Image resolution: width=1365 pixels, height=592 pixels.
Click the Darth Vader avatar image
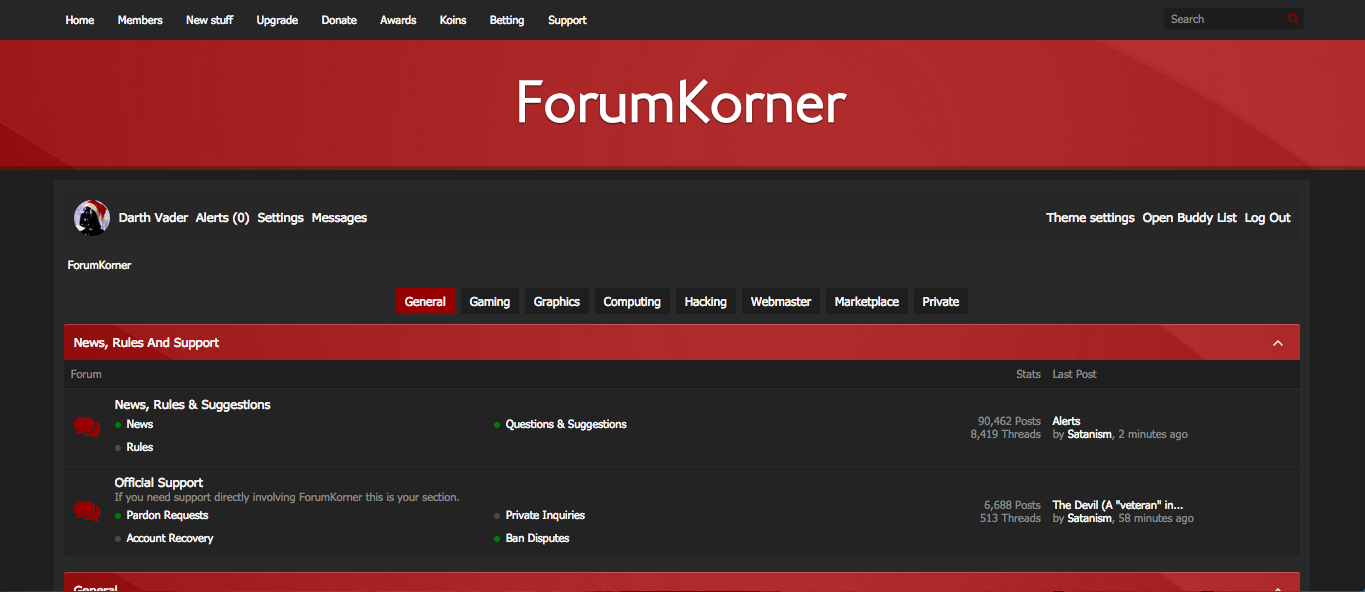91,217
